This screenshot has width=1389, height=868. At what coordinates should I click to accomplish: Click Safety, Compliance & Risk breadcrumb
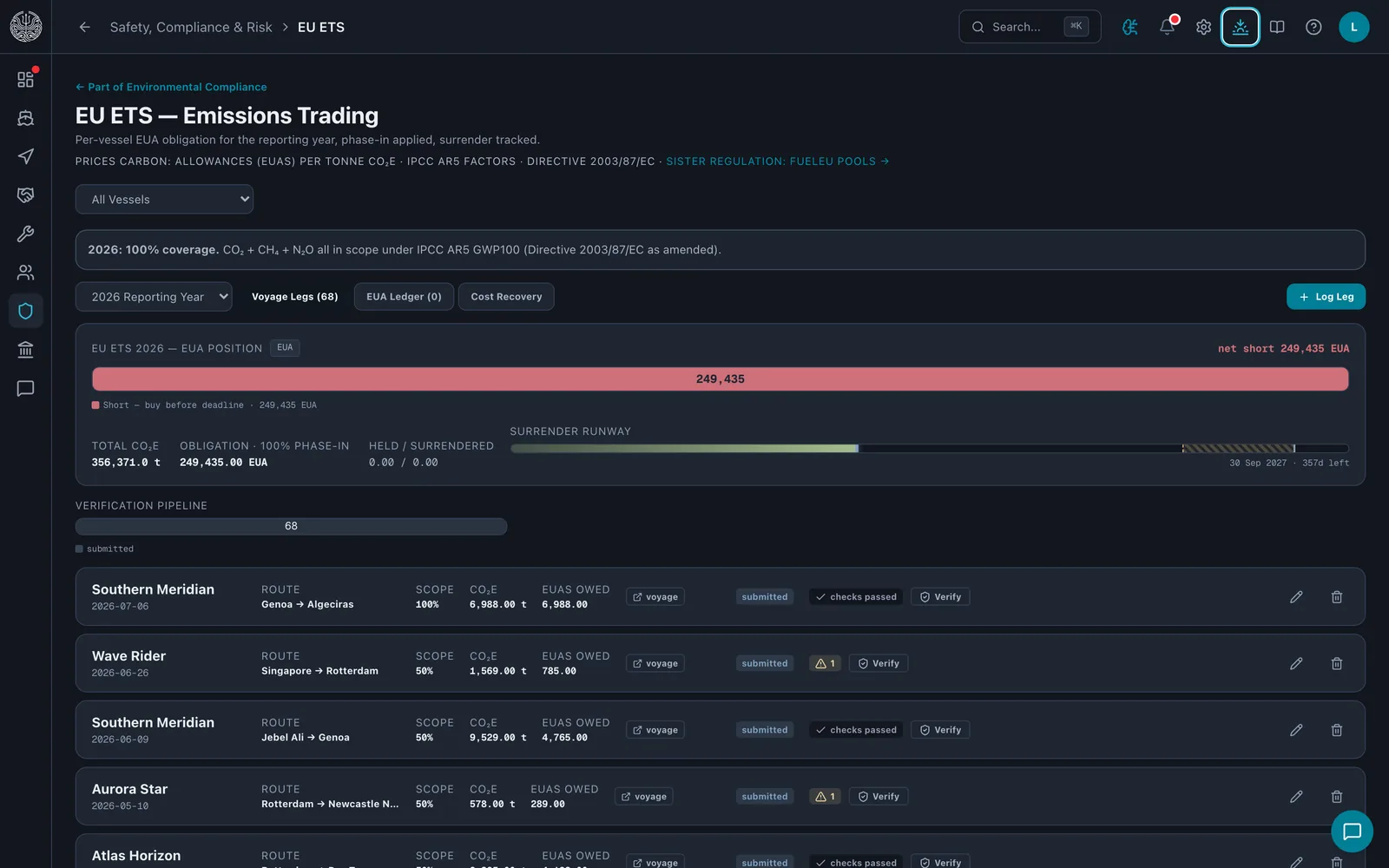[191, 27]
